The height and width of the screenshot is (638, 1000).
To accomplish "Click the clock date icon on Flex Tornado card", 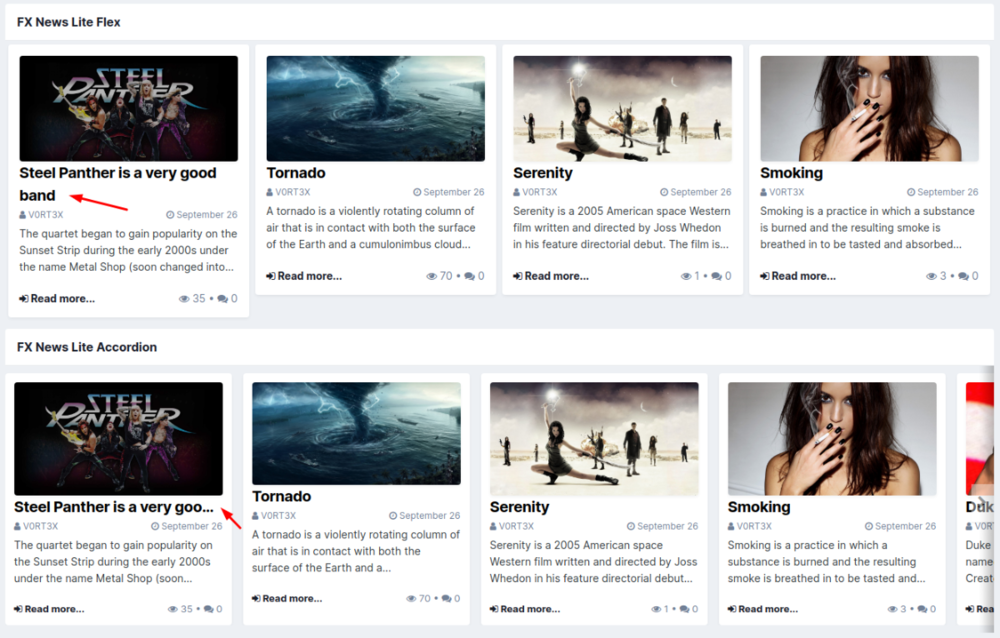I will click(417, 192).
